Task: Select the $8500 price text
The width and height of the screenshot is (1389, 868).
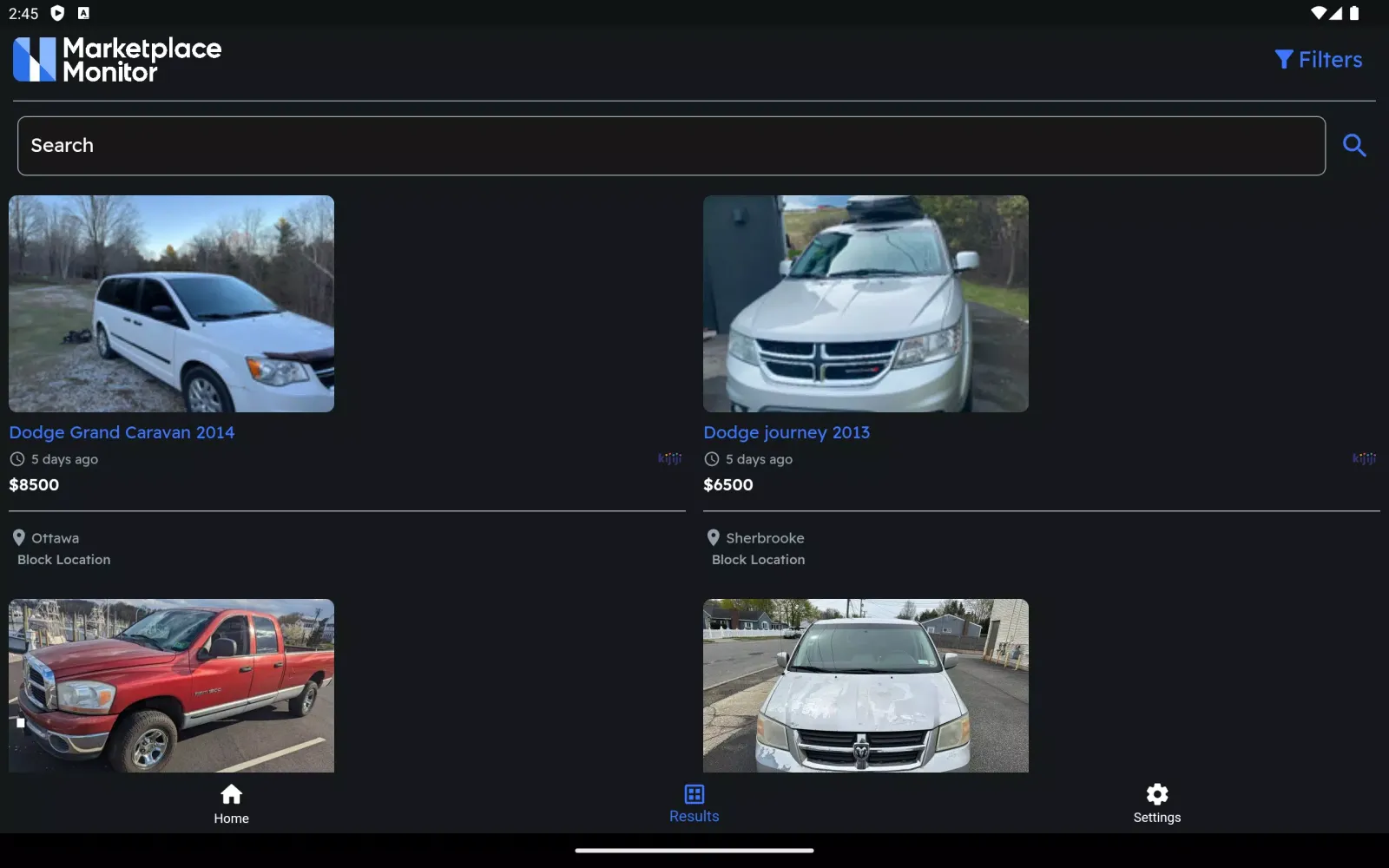Action: [x=34, y=485]
